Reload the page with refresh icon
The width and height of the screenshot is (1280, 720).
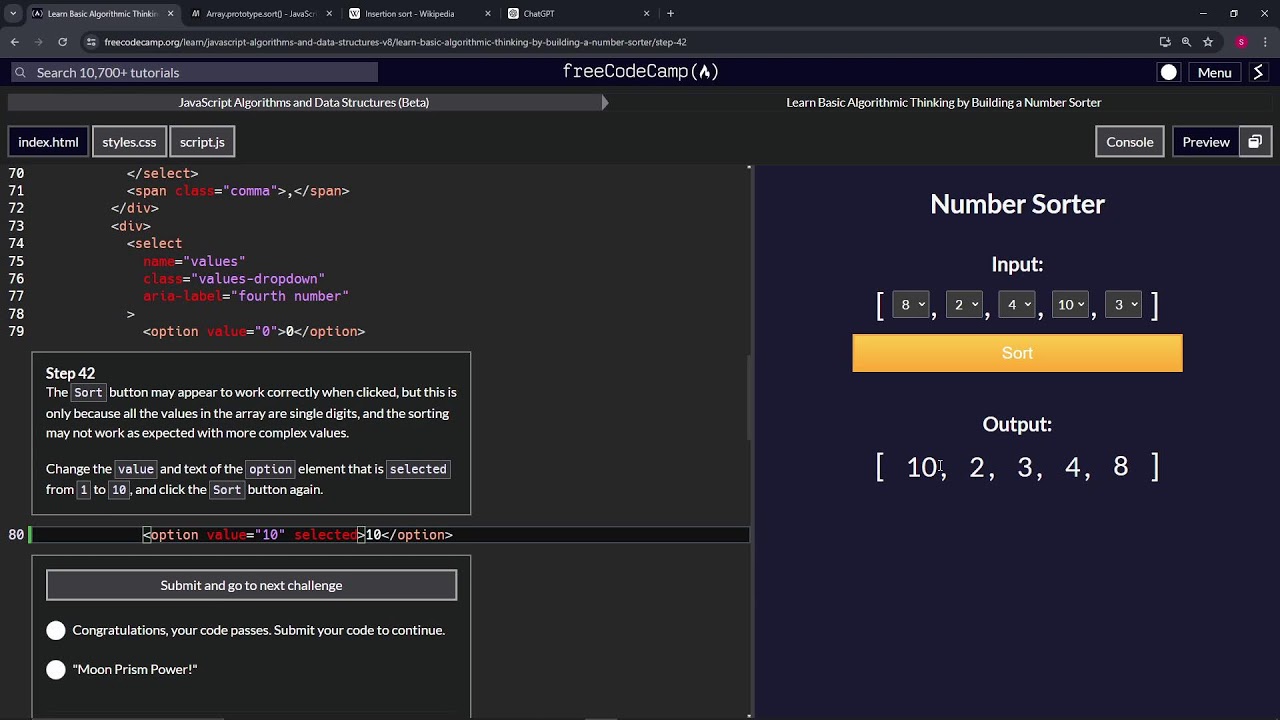[x=62, y=42]
